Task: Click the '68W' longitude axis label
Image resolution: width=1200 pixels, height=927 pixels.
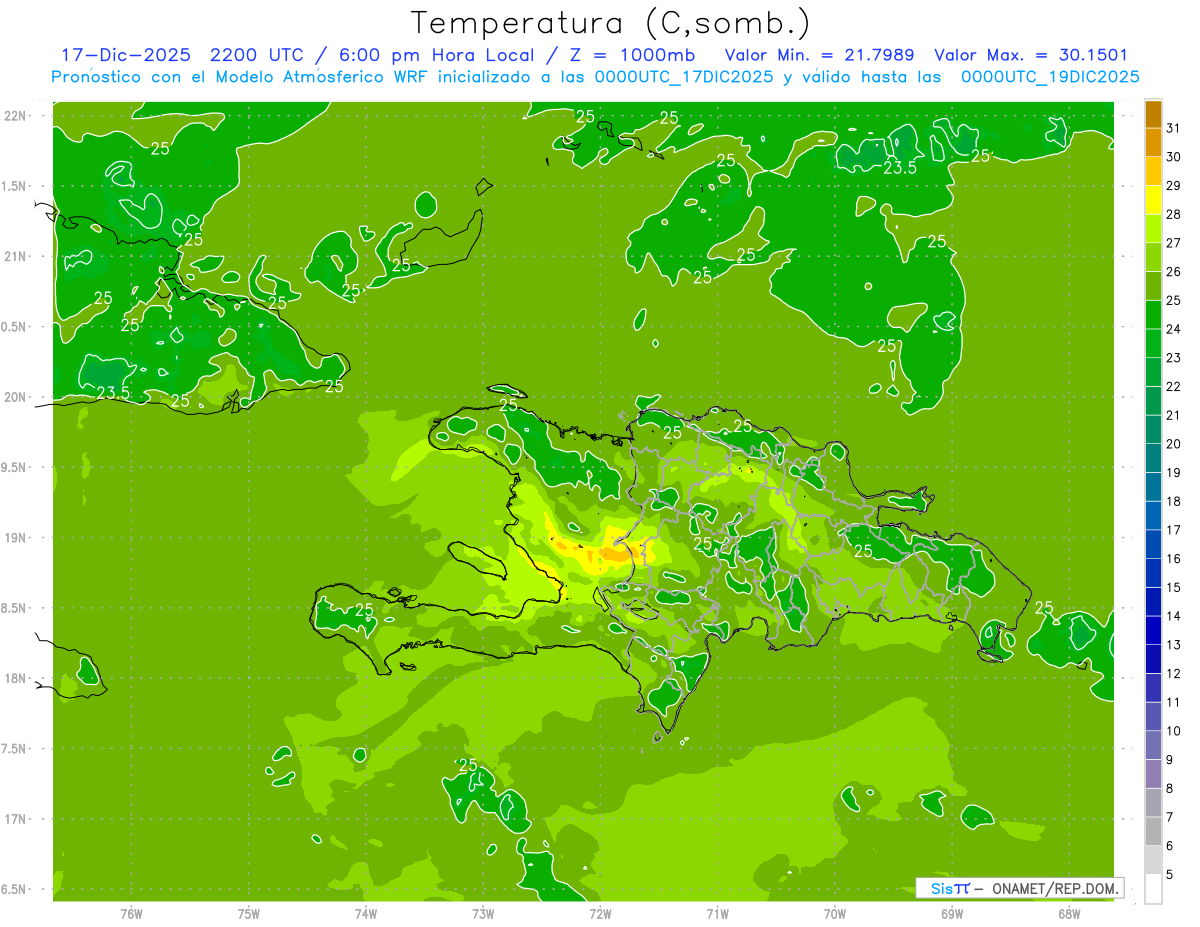Action: click(x=1069, y=914)
